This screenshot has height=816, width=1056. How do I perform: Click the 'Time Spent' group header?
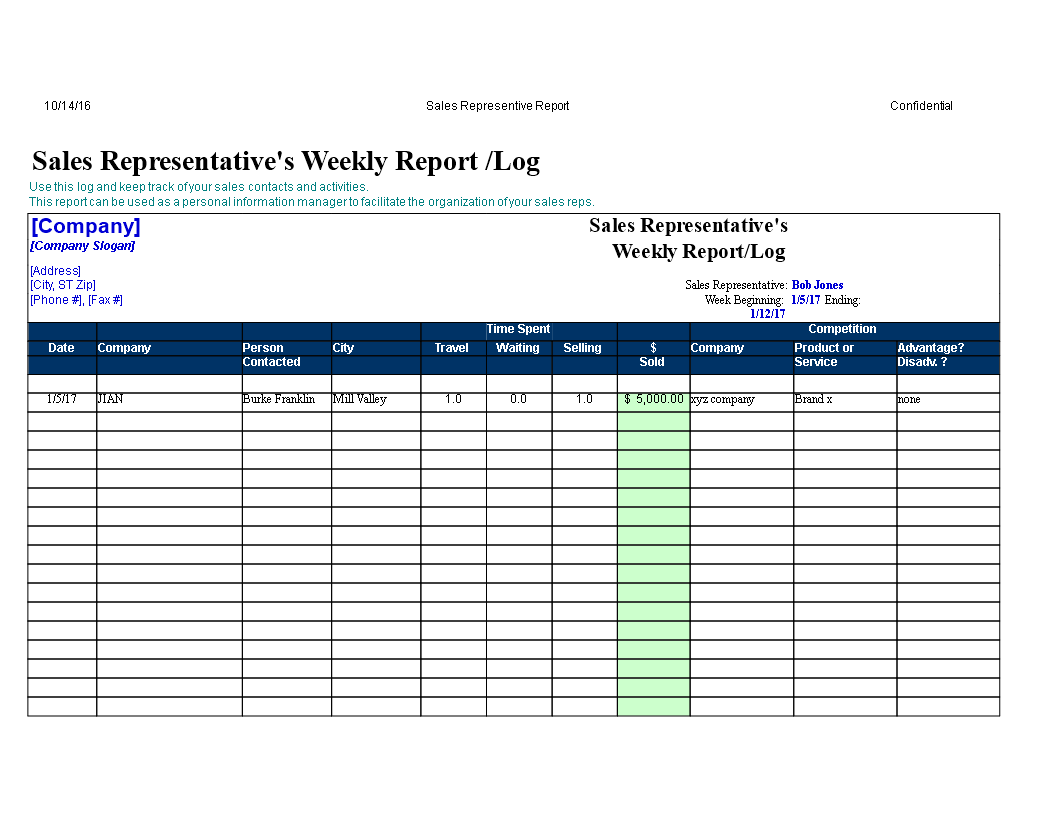click(x=519, y=329)
